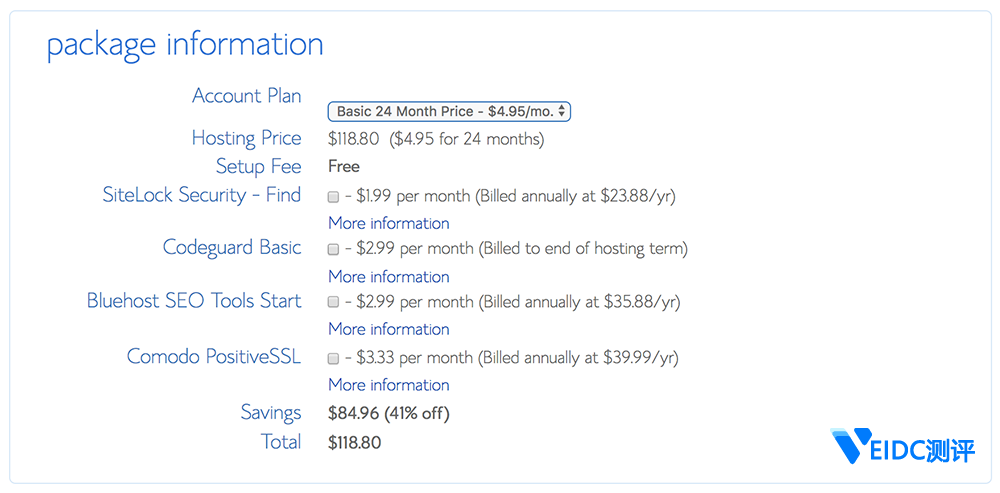Click the "Account Plan" label

(246, 96)
